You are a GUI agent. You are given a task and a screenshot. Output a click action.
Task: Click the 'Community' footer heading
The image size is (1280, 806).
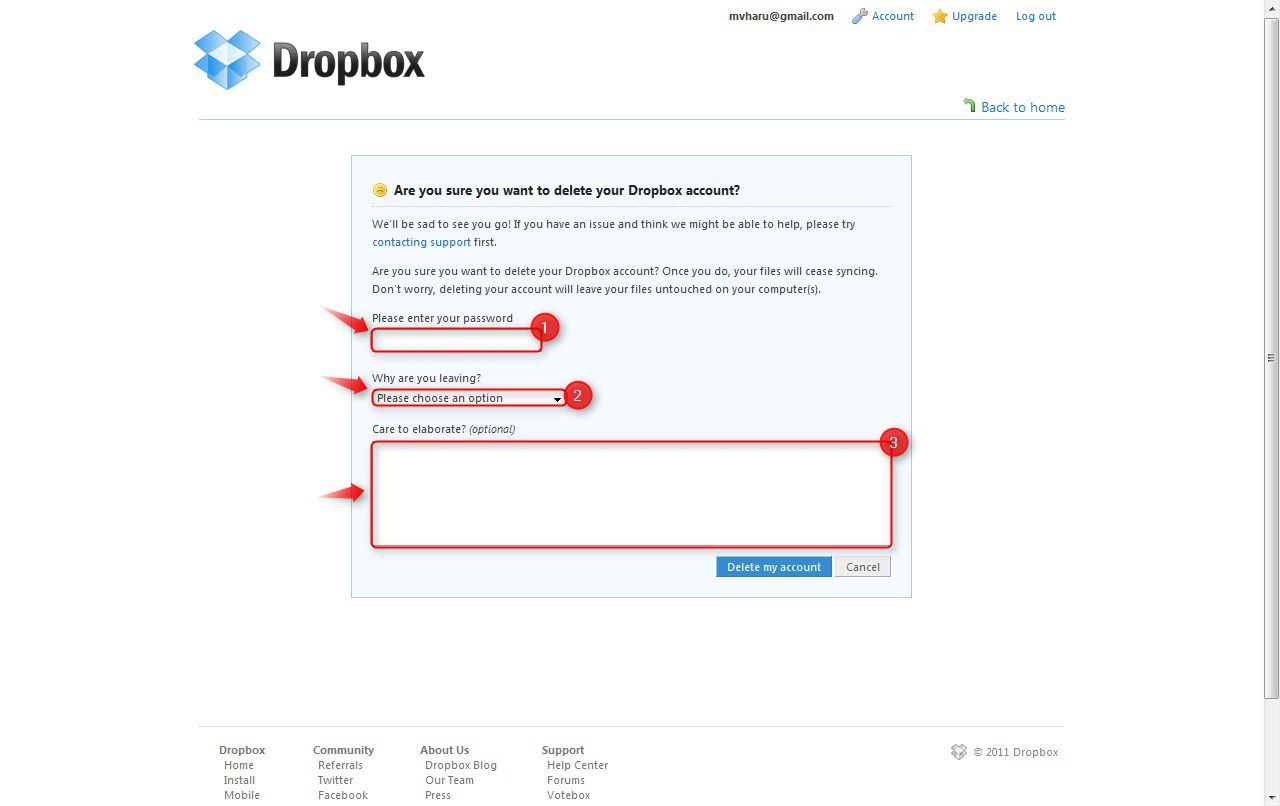pos(343,750)
